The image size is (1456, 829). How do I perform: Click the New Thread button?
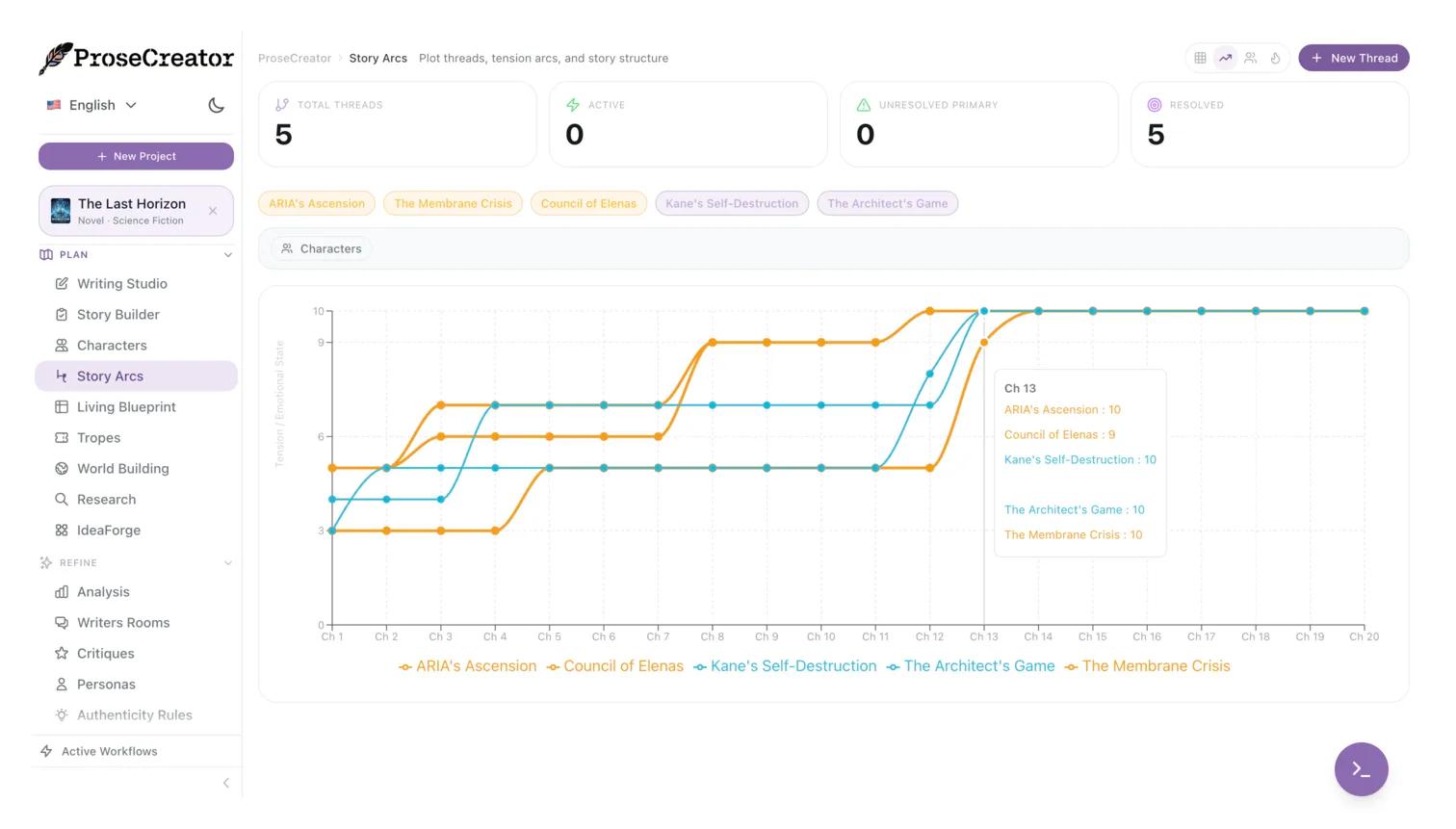click(1353, 58)
